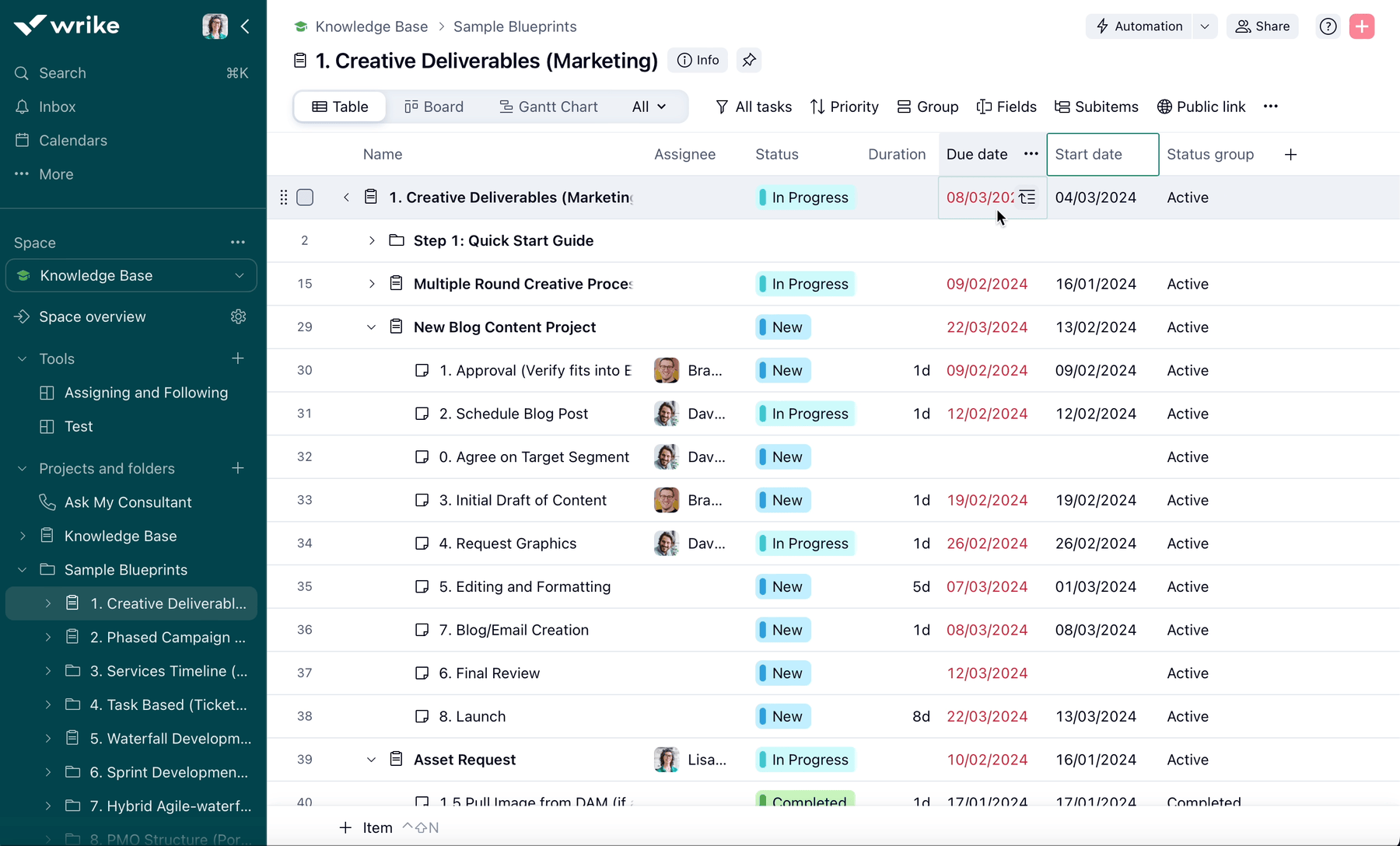This screenshot has height=846, width=1400.
Task: Click the pink plus create button
Action: (x=1361, y=26)
